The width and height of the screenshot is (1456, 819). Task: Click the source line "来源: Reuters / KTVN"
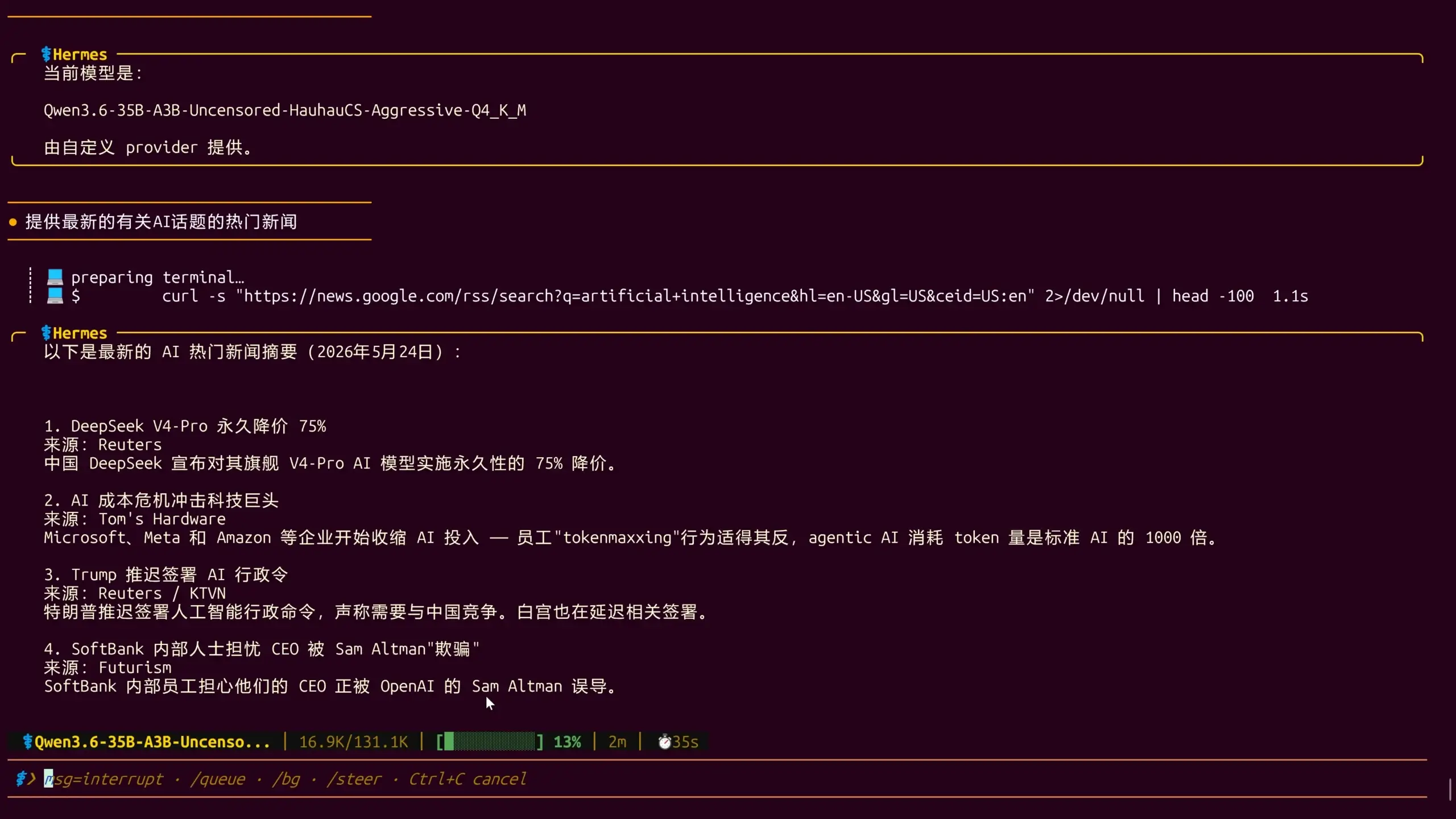tap(135, 593)
